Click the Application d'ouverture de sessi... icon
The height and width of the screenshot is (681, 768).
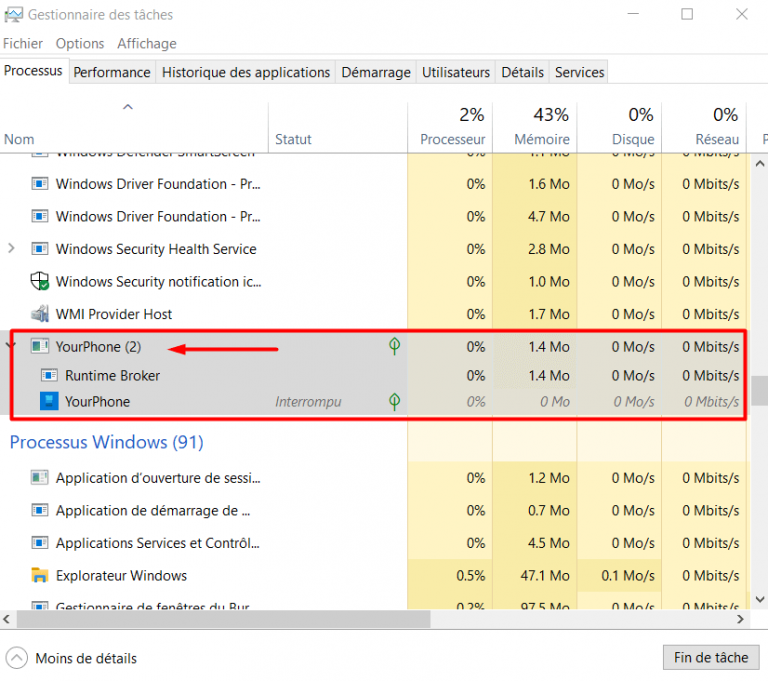[x=40, y=477]
